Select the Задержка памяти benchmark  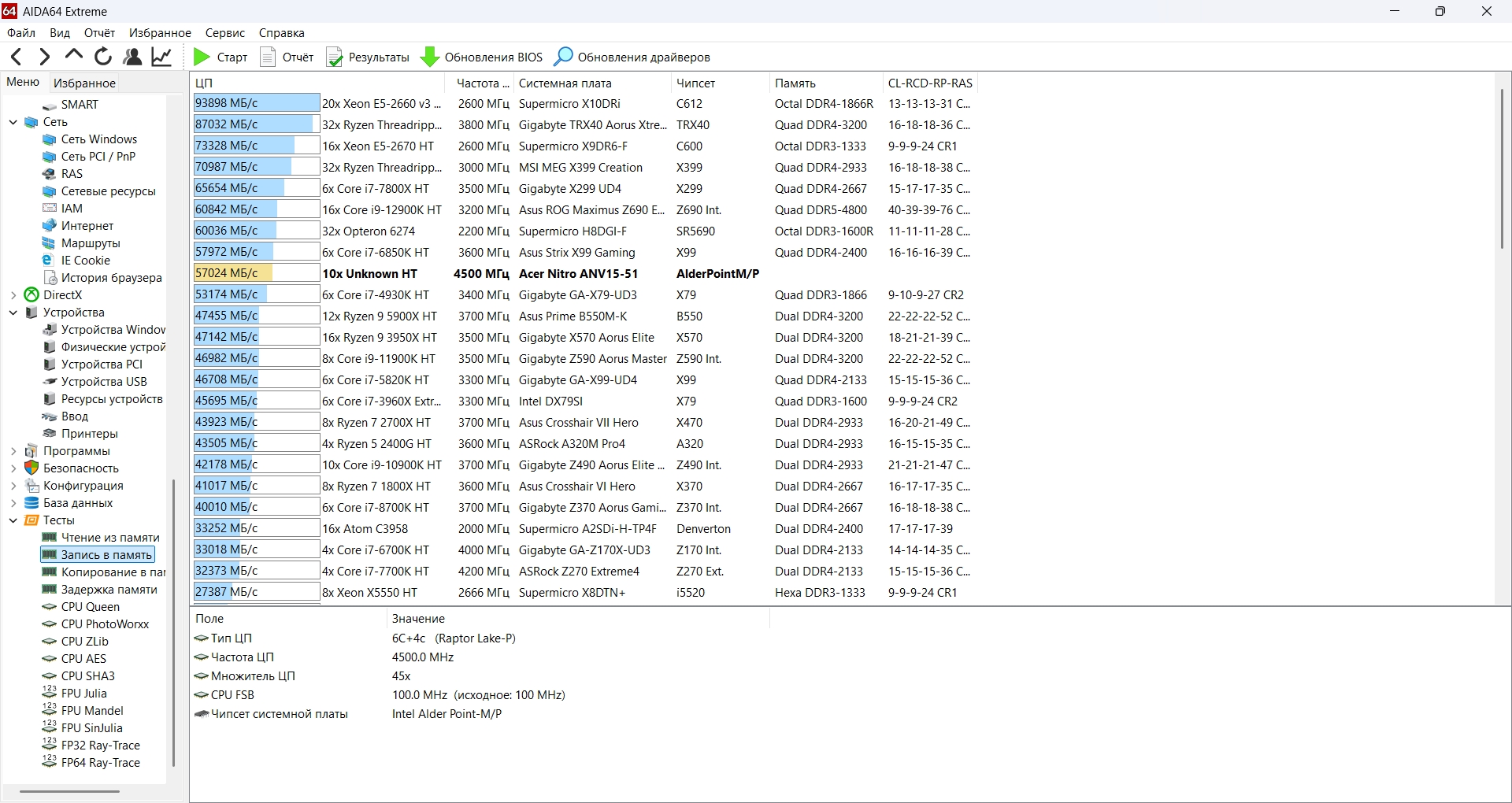(99, 590)
